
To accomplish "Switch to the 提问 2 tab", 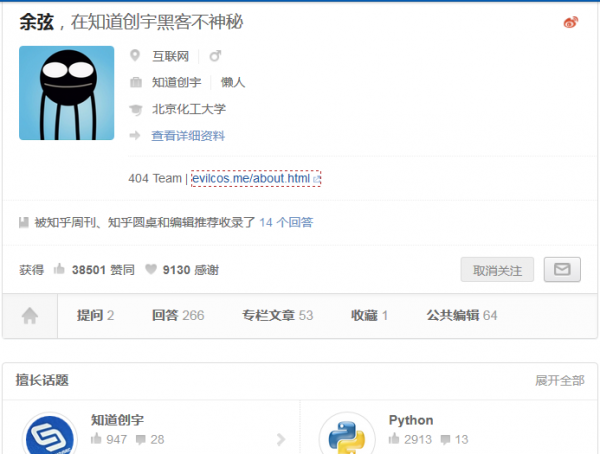I will pos(95,315).
